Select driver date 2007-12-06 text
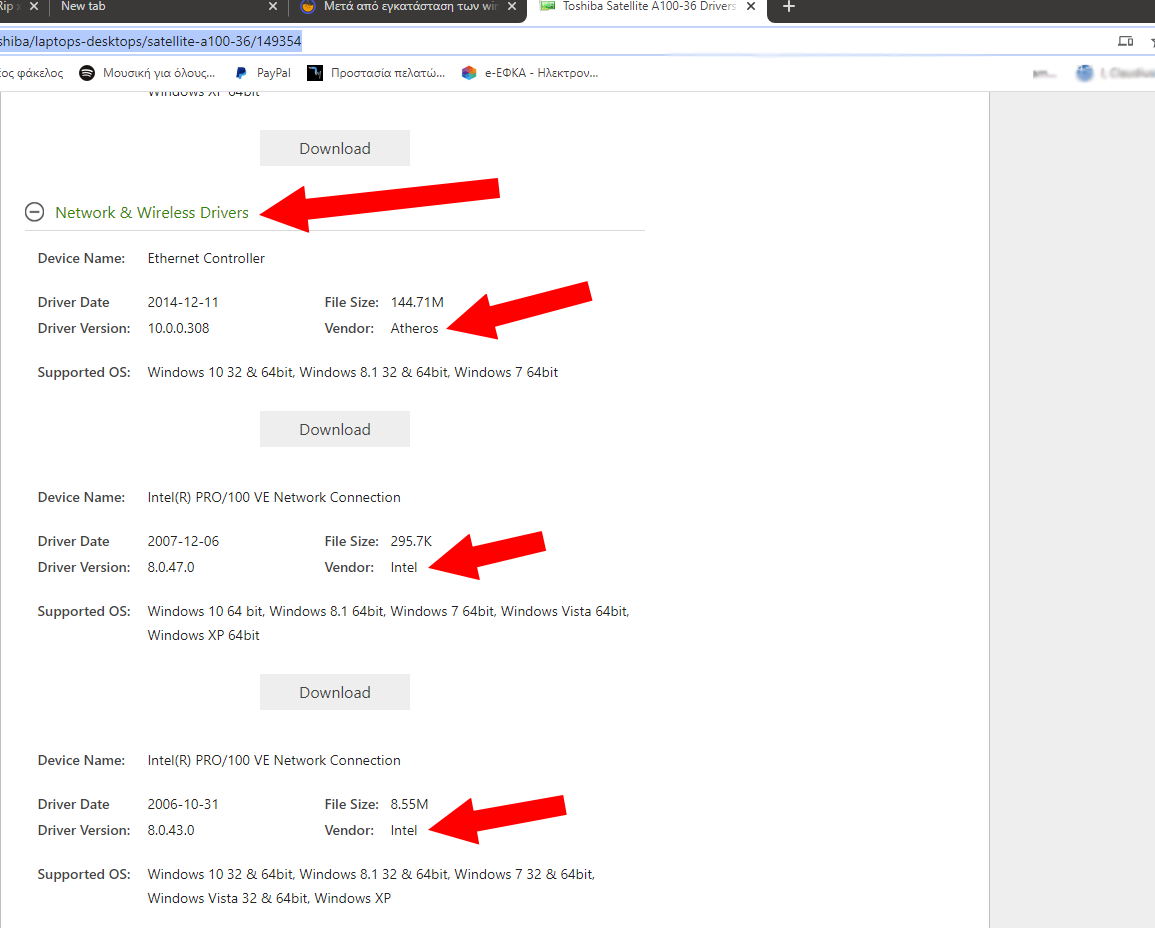Image resolution: width=1155 pixels, height=928 pixels. [x=183, y=541]
